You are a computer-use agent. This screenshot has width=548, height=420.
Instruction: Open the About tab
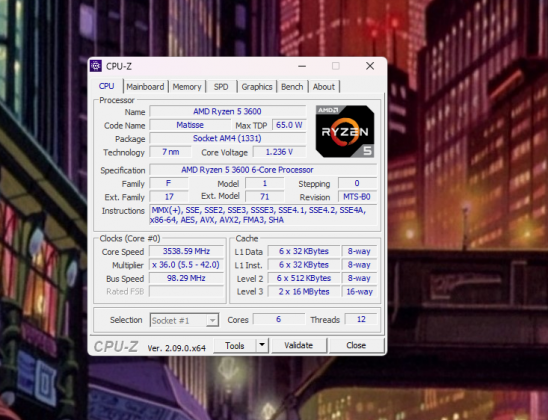point(324,87)
